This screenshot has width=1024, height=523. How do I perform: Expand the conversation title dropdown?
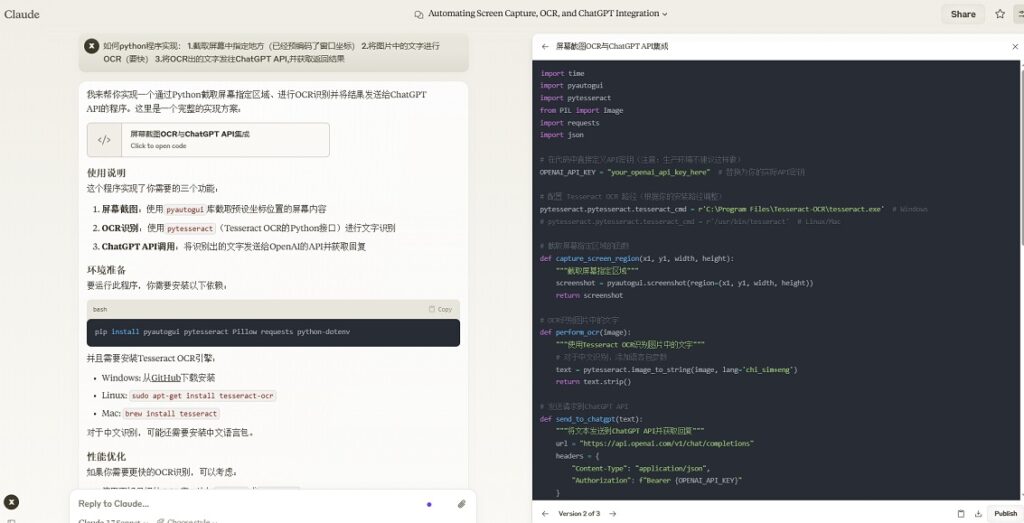665,14
